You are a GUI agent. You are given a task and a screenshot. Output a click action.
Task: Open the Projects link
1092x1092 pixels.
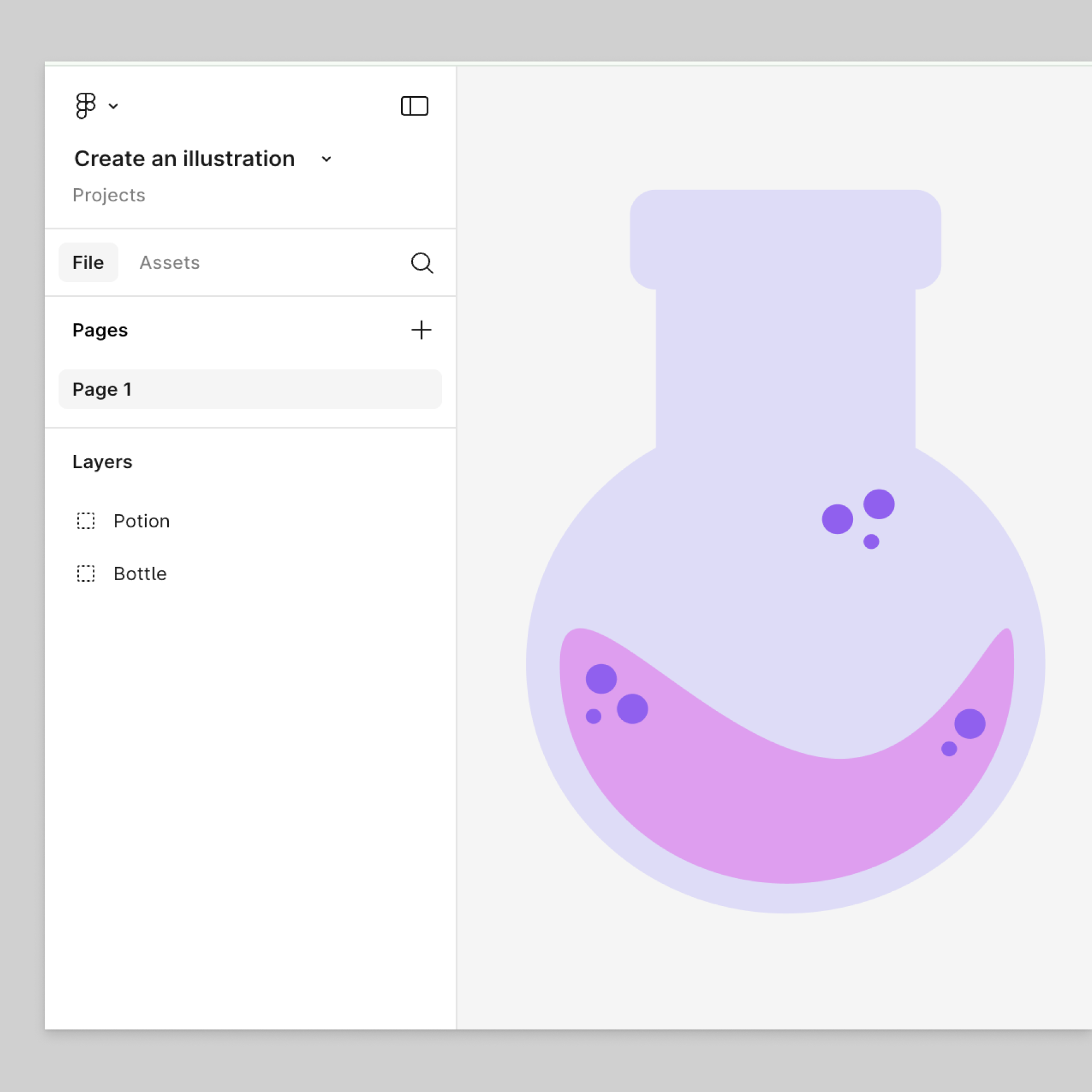click(x=109, y=195)
